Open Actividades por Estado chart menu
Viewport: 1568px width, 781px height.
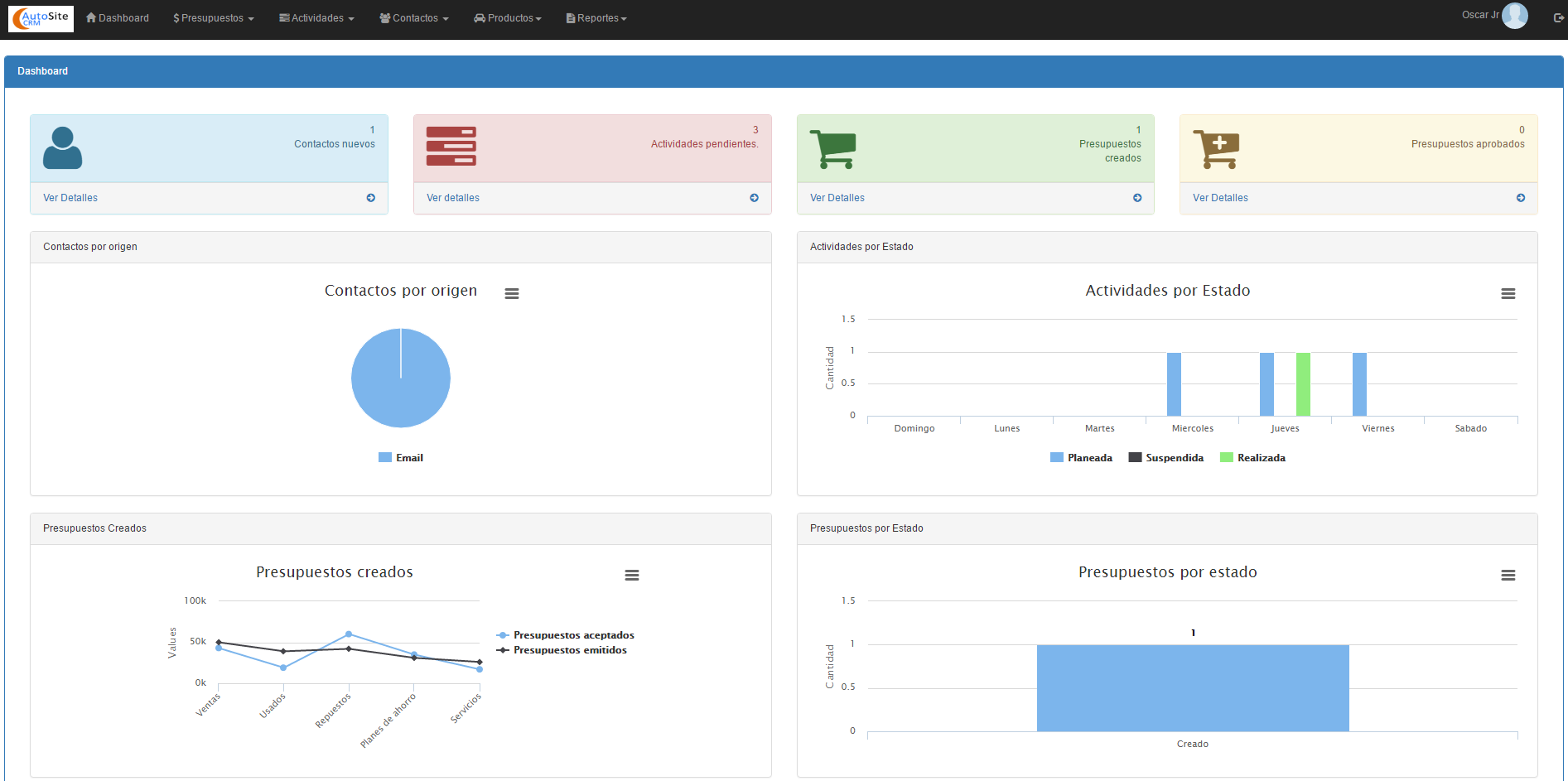1508,293
